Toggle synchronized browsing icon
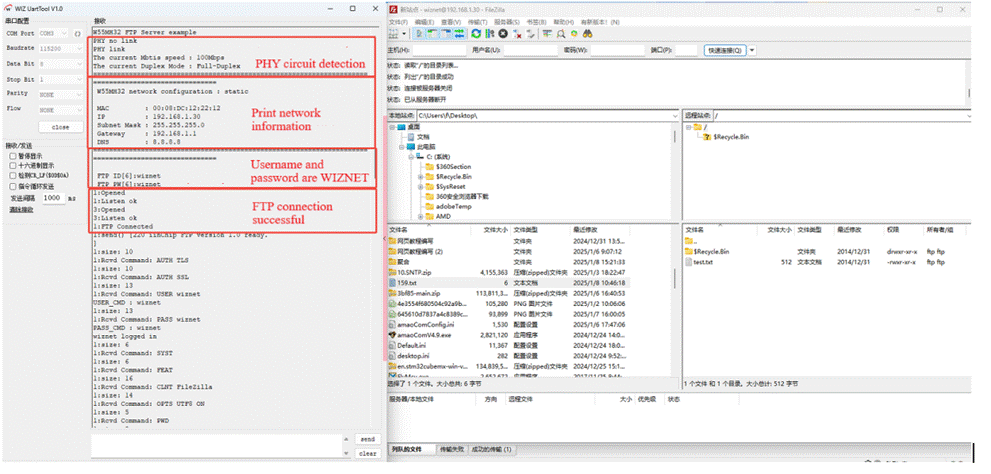Image resolution: width=991 pixels, height=474 pixels. point(574,33)
